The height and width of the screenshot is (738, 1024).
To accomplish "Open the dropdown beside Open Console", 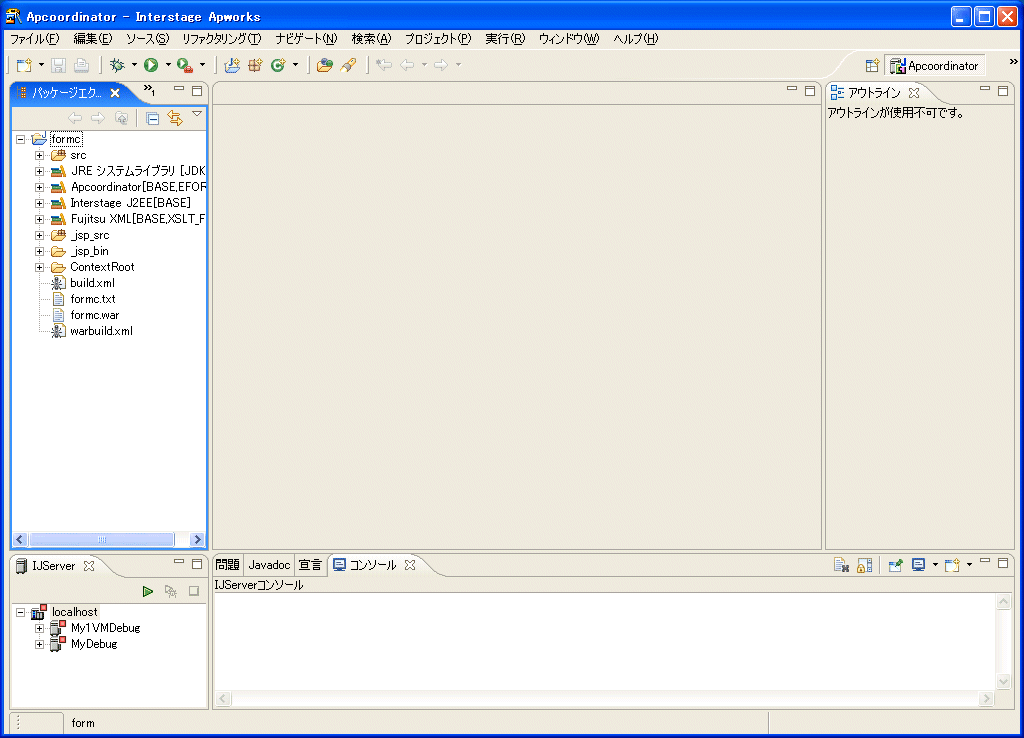I will [969, 565].
